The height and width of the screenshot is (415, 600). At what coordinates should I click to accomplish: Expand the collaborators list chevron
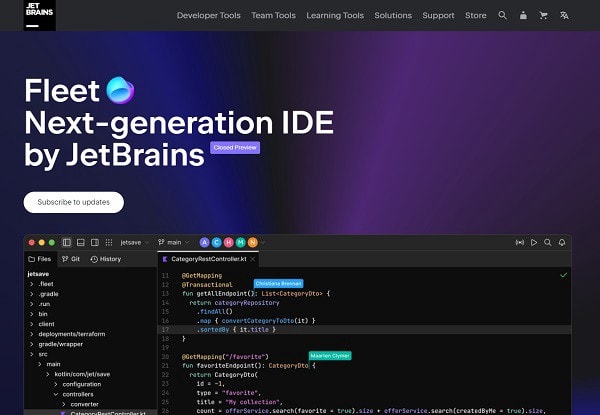point(263,242)
